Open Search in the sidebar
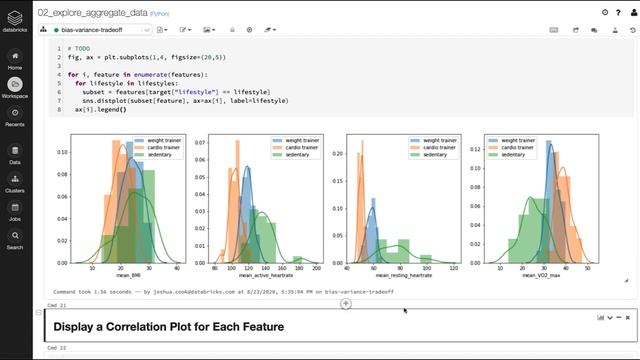 coord(15,240)
